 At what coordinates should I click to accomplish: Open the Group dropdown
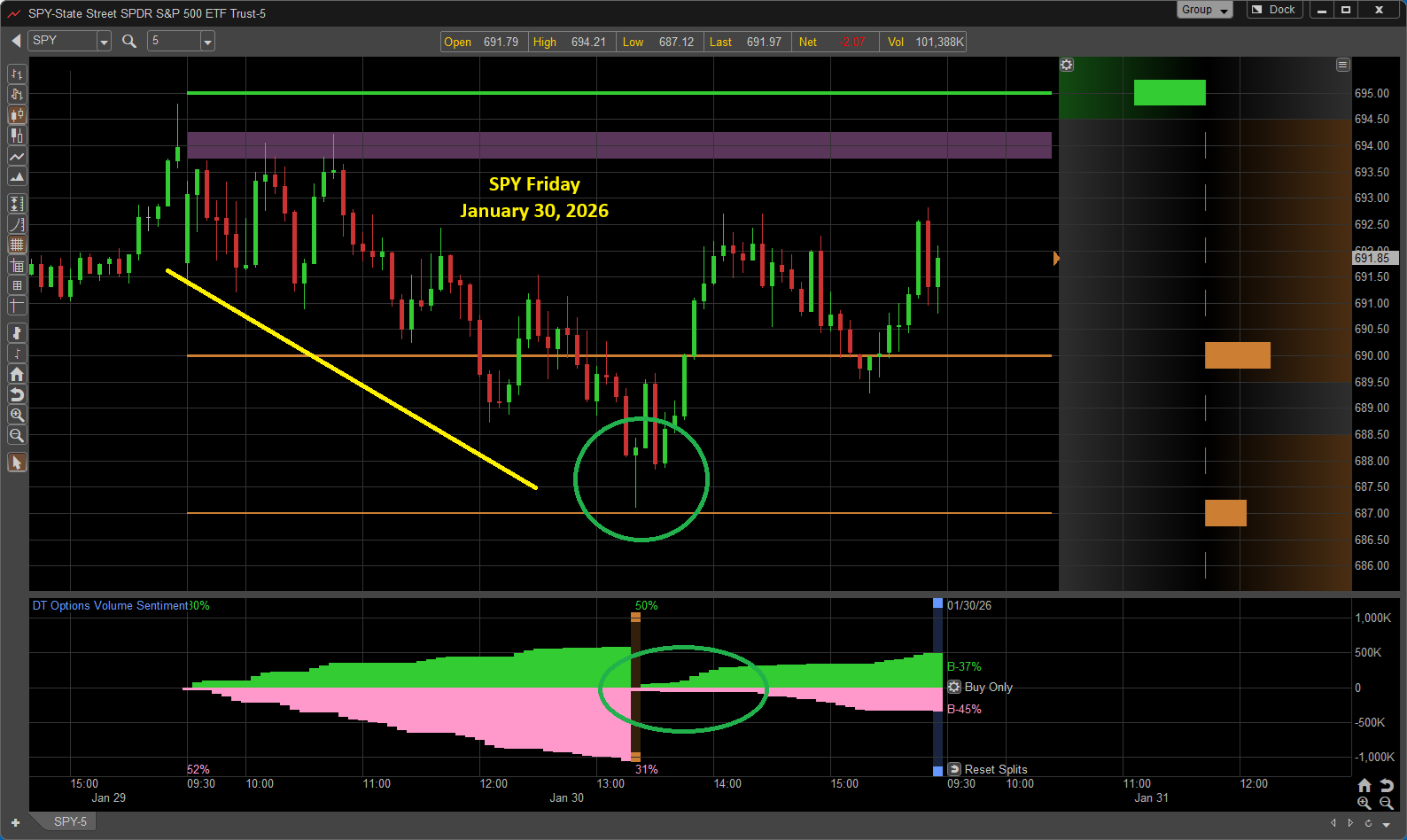(1204, 10)
